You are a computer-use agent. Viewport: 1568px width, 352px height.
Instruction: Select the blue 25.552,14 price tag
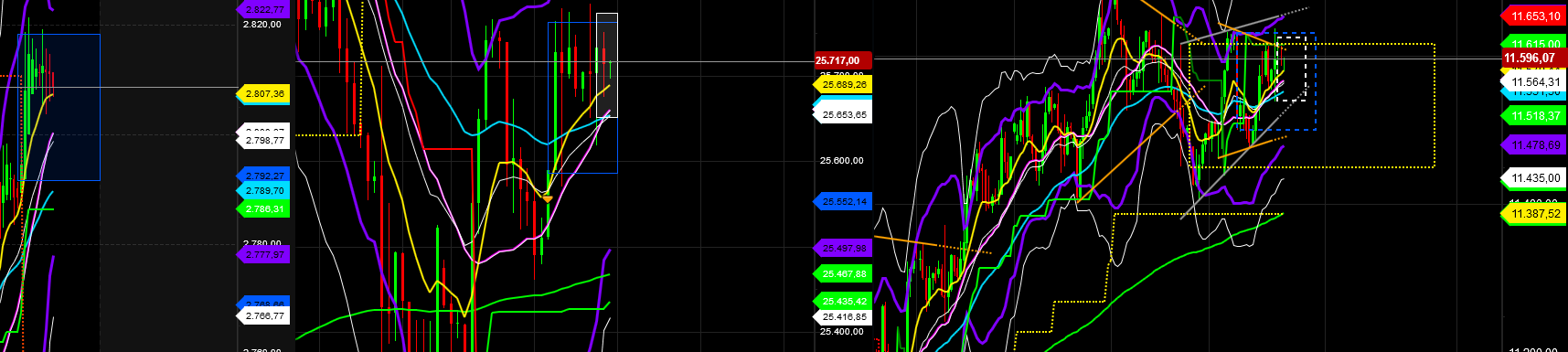coord(843,201)
